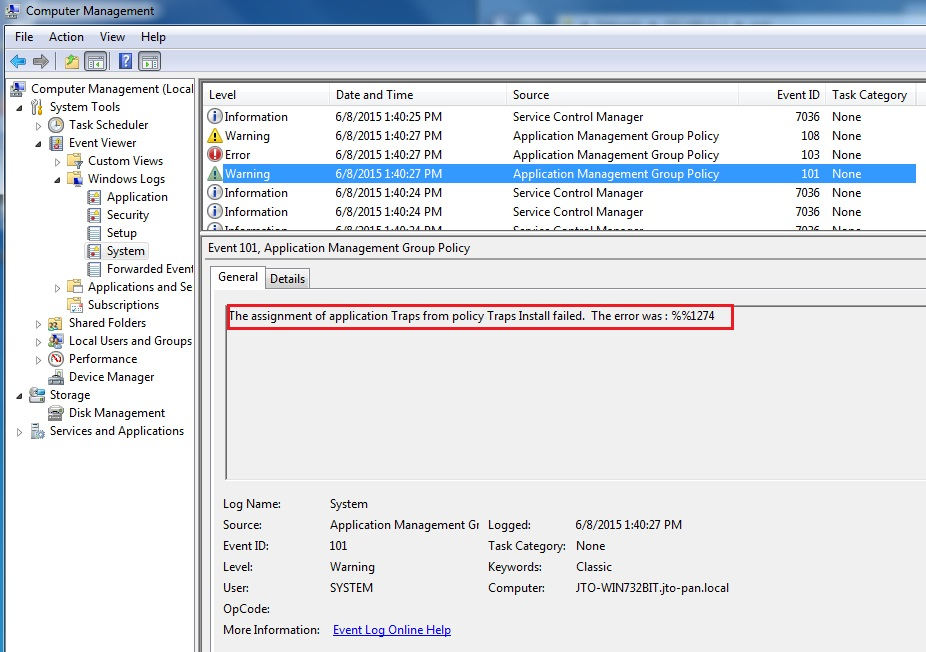Expand the Services and Applications node

tap(19, 432)
